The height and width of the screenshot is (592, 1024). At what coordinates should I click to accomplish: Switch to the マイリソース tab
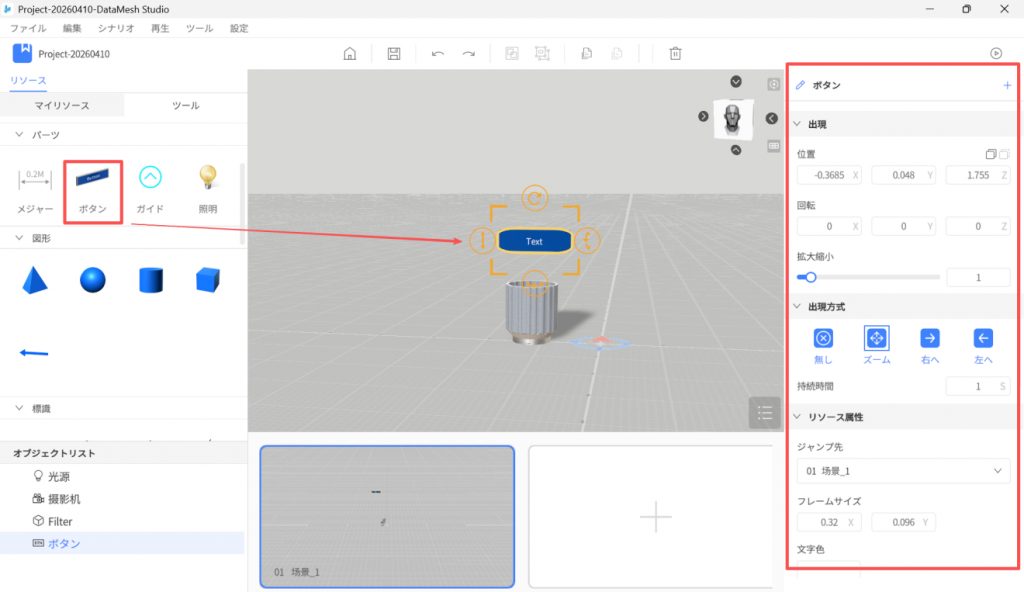coord(62,105)
